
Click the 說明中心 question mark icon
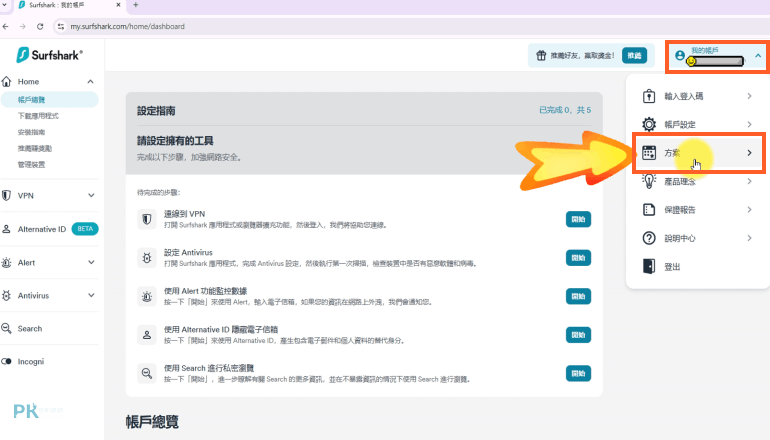click(649, 238)
